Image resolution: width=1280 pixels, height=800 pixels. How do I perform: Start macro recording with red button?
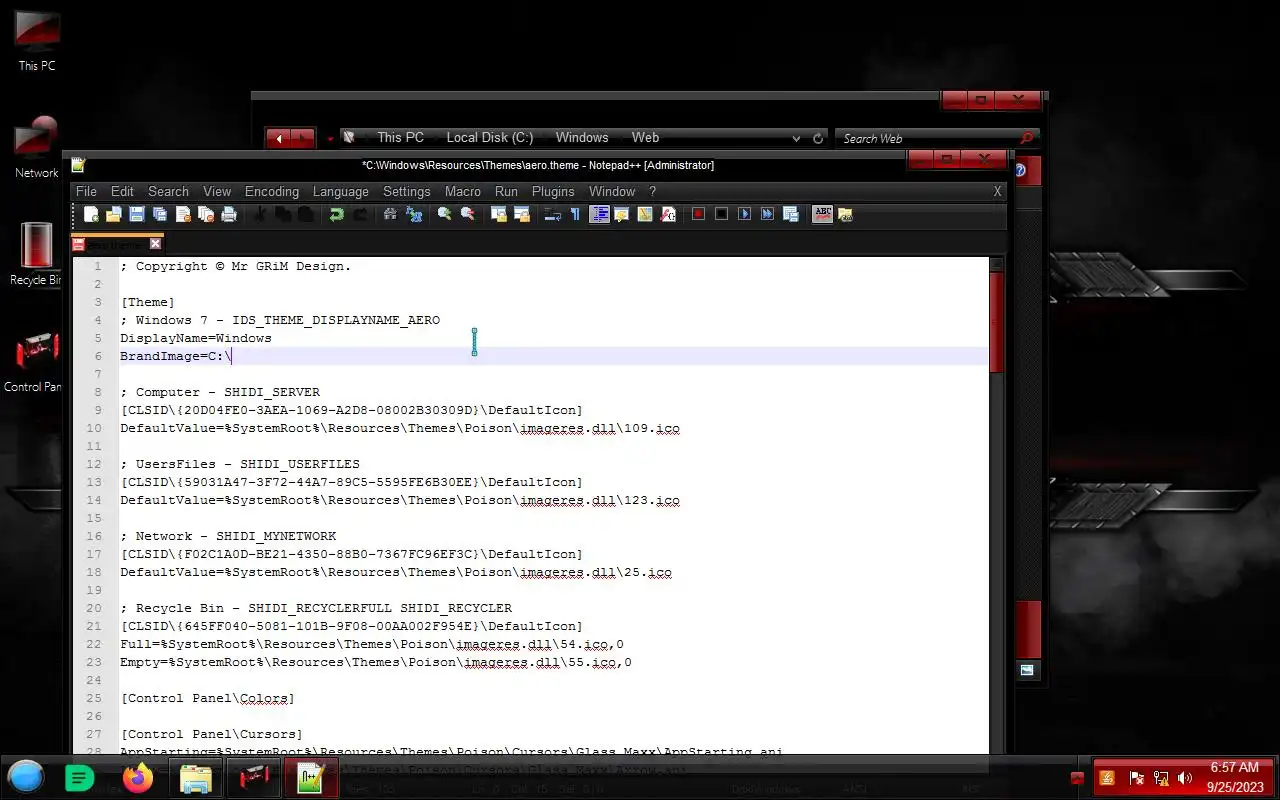699,214
